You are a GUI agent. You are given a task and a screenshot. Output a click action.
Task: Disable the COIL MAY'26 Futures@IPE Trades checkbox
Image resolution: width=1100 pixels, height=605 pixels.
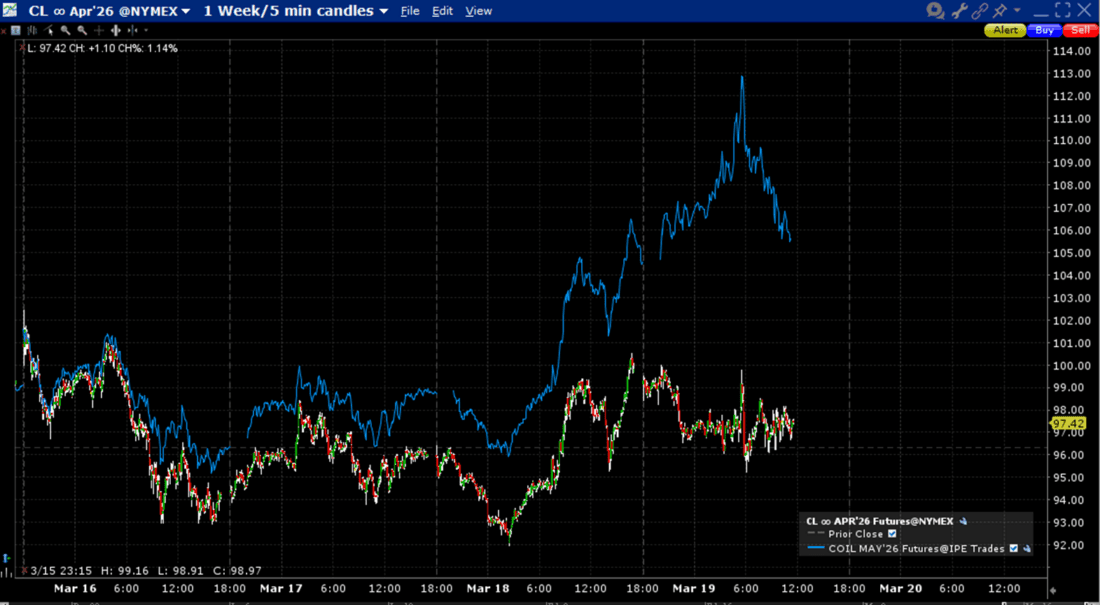pyautogui.click(x=1013, y=548)
